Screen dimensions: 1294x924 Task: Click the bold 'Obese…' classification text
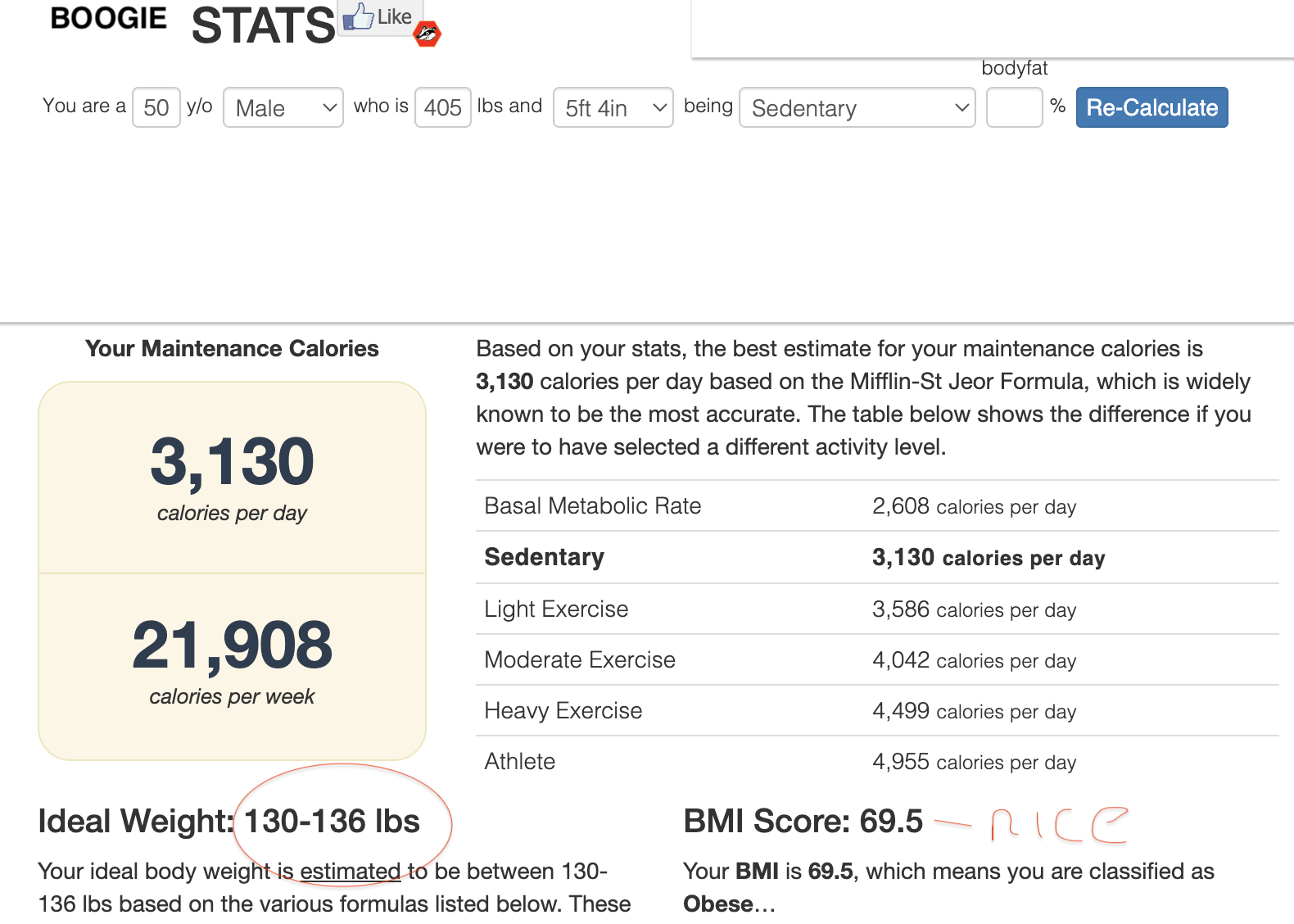coord(730,904)
